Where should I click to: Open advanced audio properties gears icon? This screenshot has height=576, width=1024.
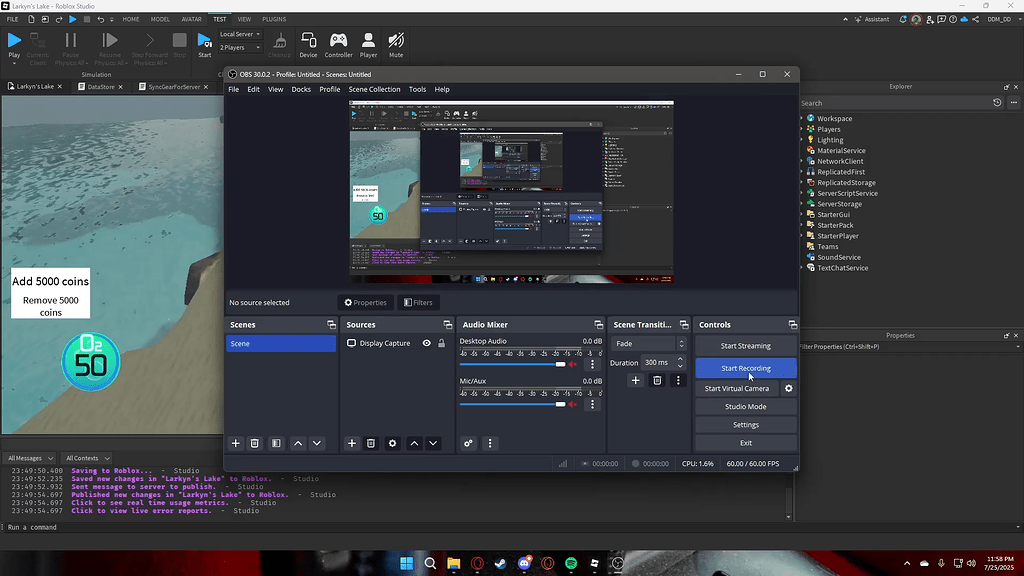tap(468, 443)
